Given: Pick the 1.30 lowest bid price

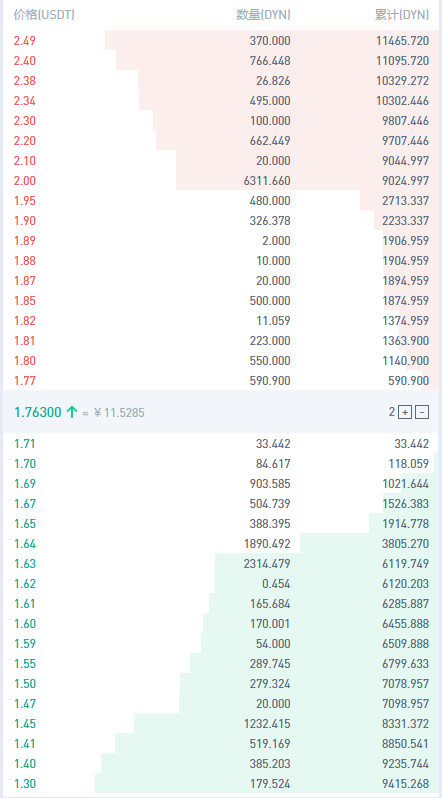Looking at the screenshot, I should pyautogui.click(x=24, y=783).
